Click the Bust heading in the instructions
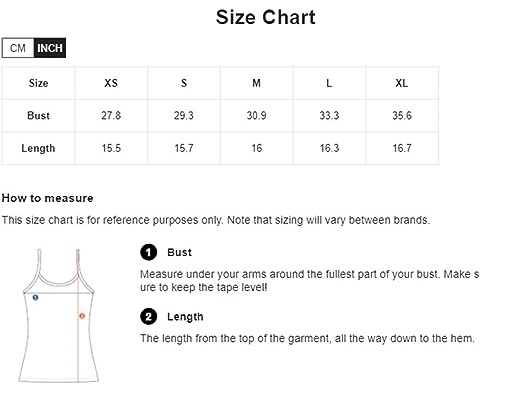522x396 pixels. pyautogui.click(x=179, y=252)
